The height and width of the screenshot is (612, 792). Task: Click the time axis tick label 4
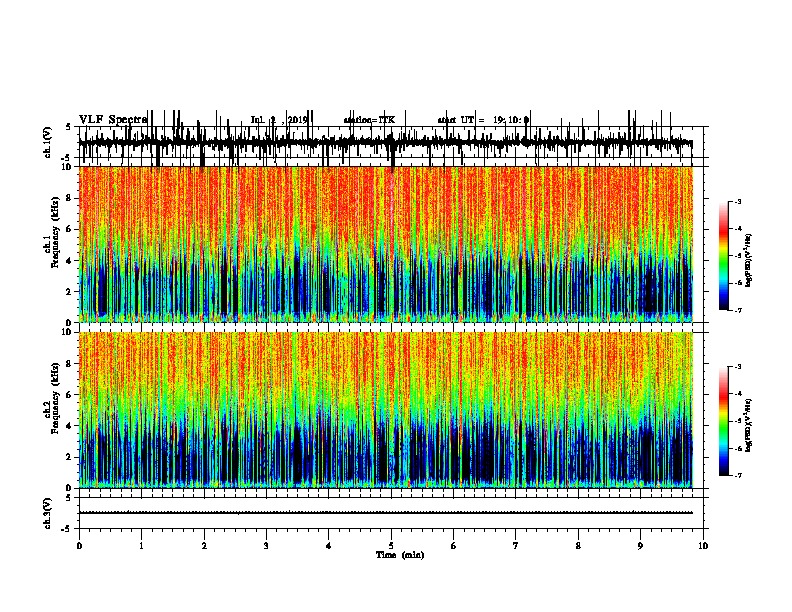pyautogui.click(x=328, y=545)
